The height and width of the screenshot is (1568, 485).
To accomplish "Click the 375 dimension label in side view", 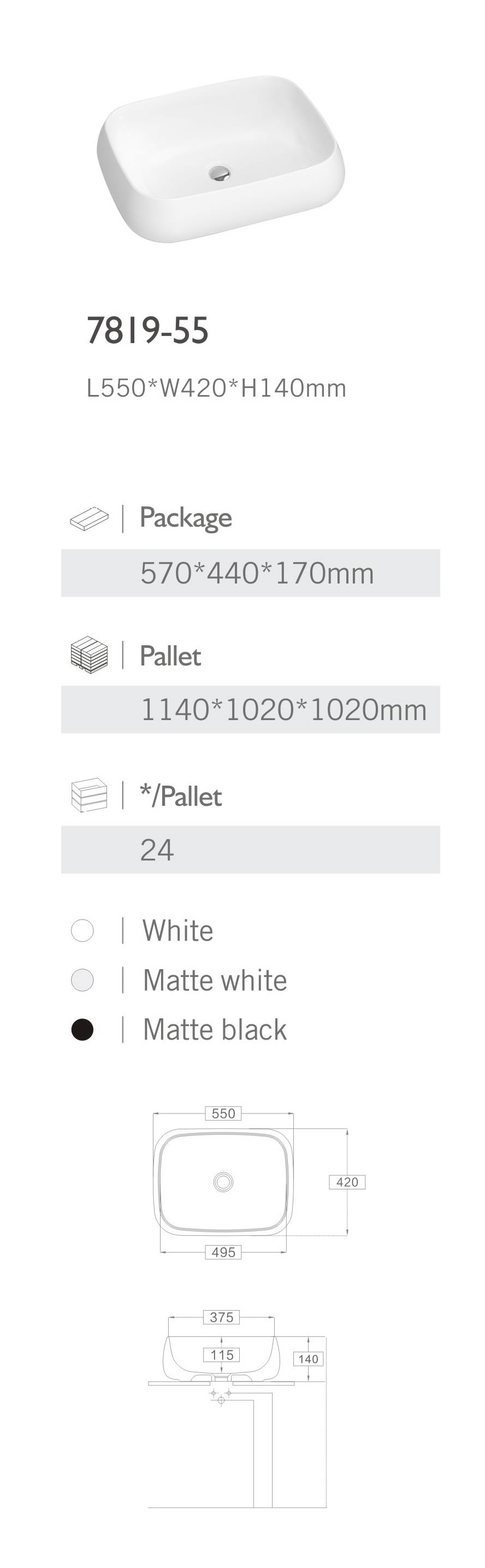I will tap(222, 1317).
